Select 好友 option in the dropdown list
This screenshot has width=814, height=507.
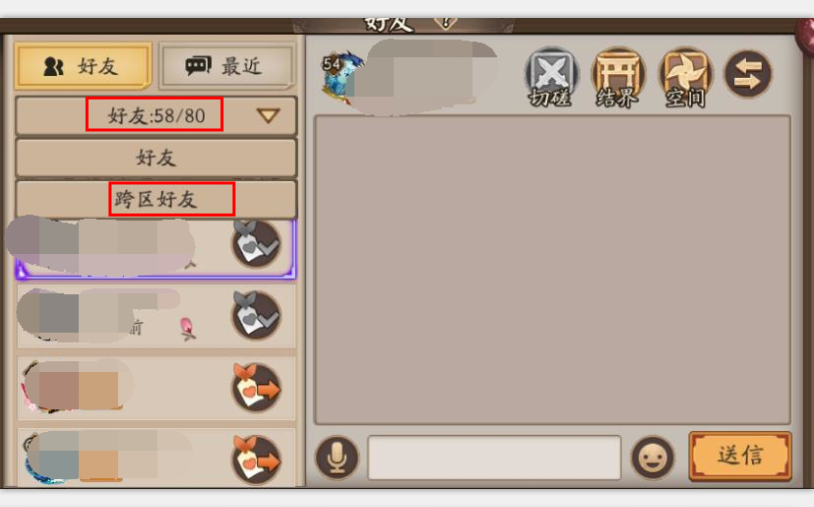coord(156,157)
